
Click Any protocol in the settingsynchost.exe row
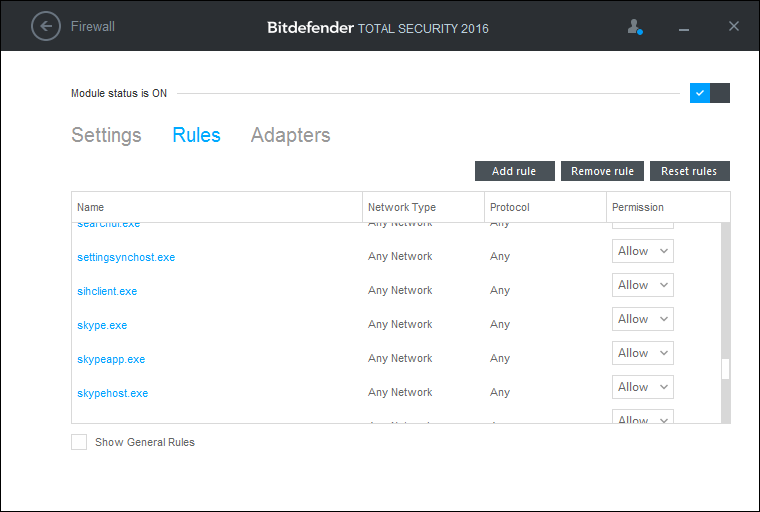[x=500, y=256]
